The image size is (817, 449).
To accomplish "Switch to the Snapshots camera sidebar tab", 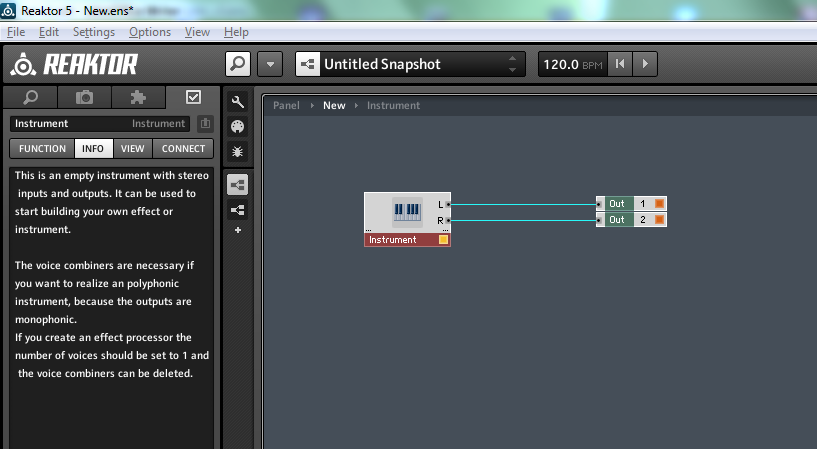I will (x=84, y=97).
